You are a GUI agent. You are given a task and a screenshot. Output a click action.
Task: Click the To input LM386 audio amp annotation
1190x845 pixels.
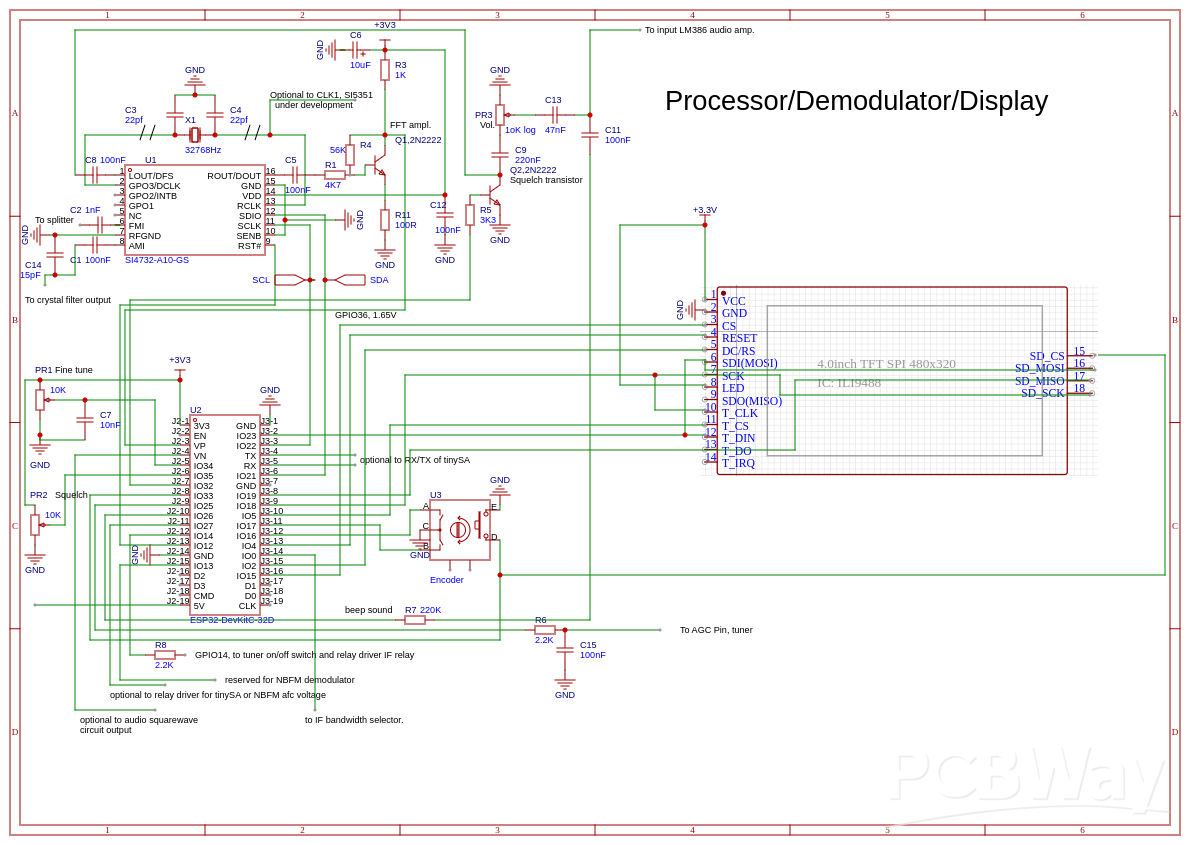pos(699,29)
